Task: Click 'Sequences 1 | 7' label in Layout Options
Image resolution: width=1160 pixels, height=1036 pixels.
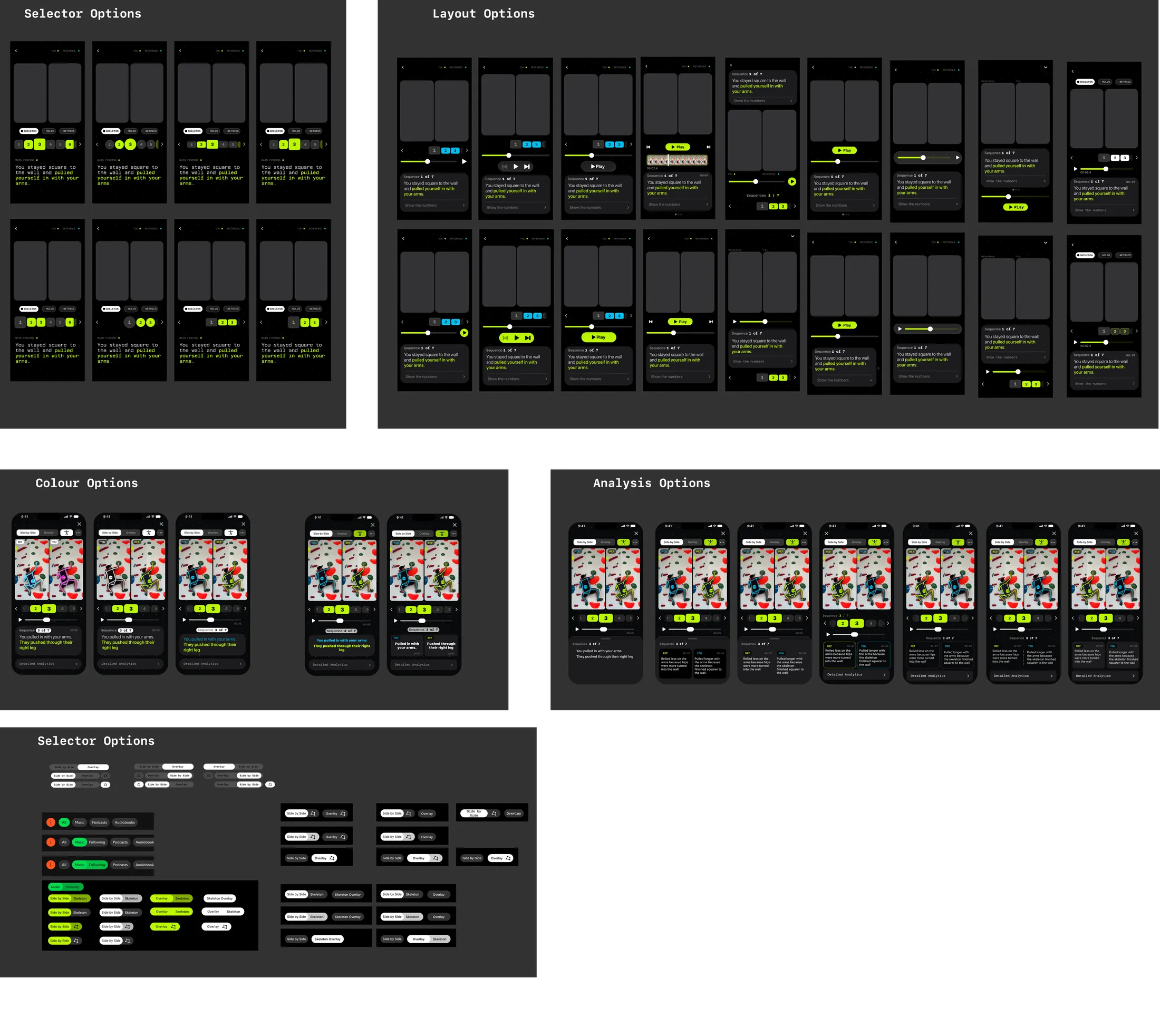Action: click(763, 195)
